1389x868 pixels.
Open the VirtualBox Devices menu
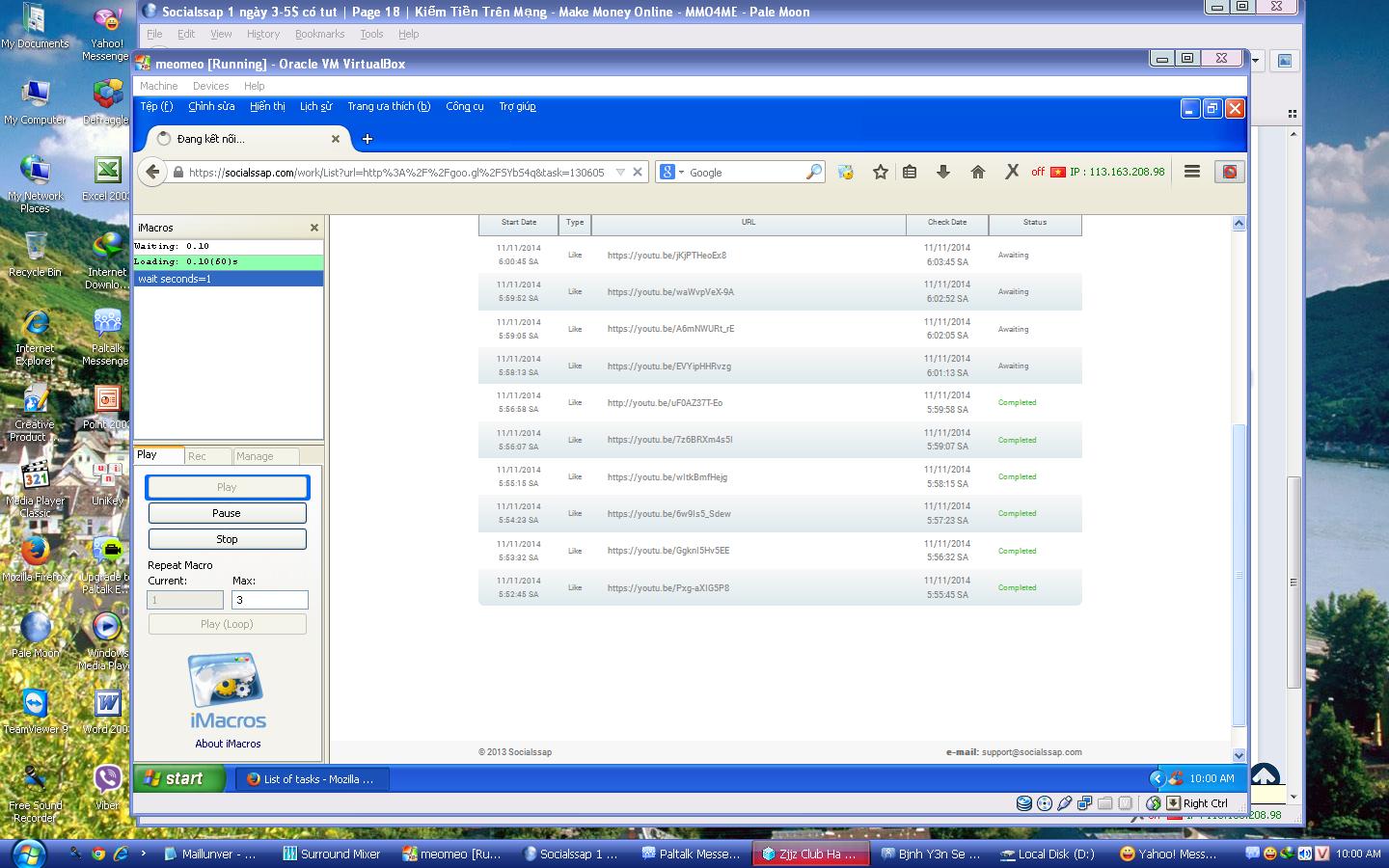pyautogui.click(x=210, y=86)
